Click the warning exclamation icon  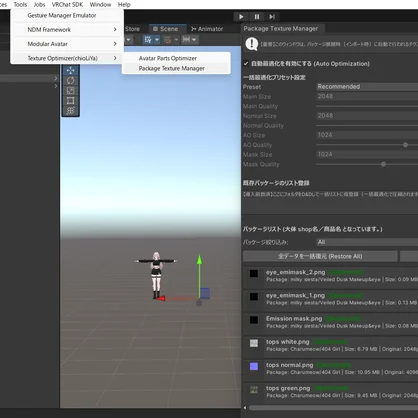tap(252, 44)
